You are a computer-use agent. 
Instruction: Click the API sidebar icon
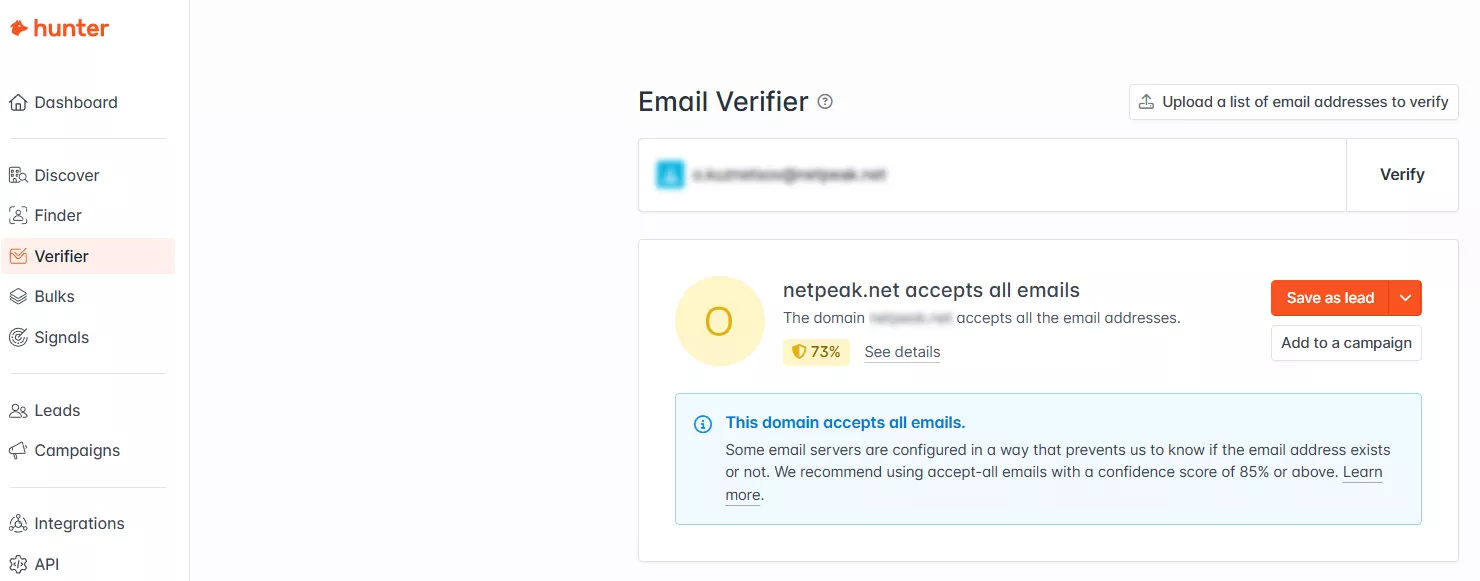click(18, 564)
